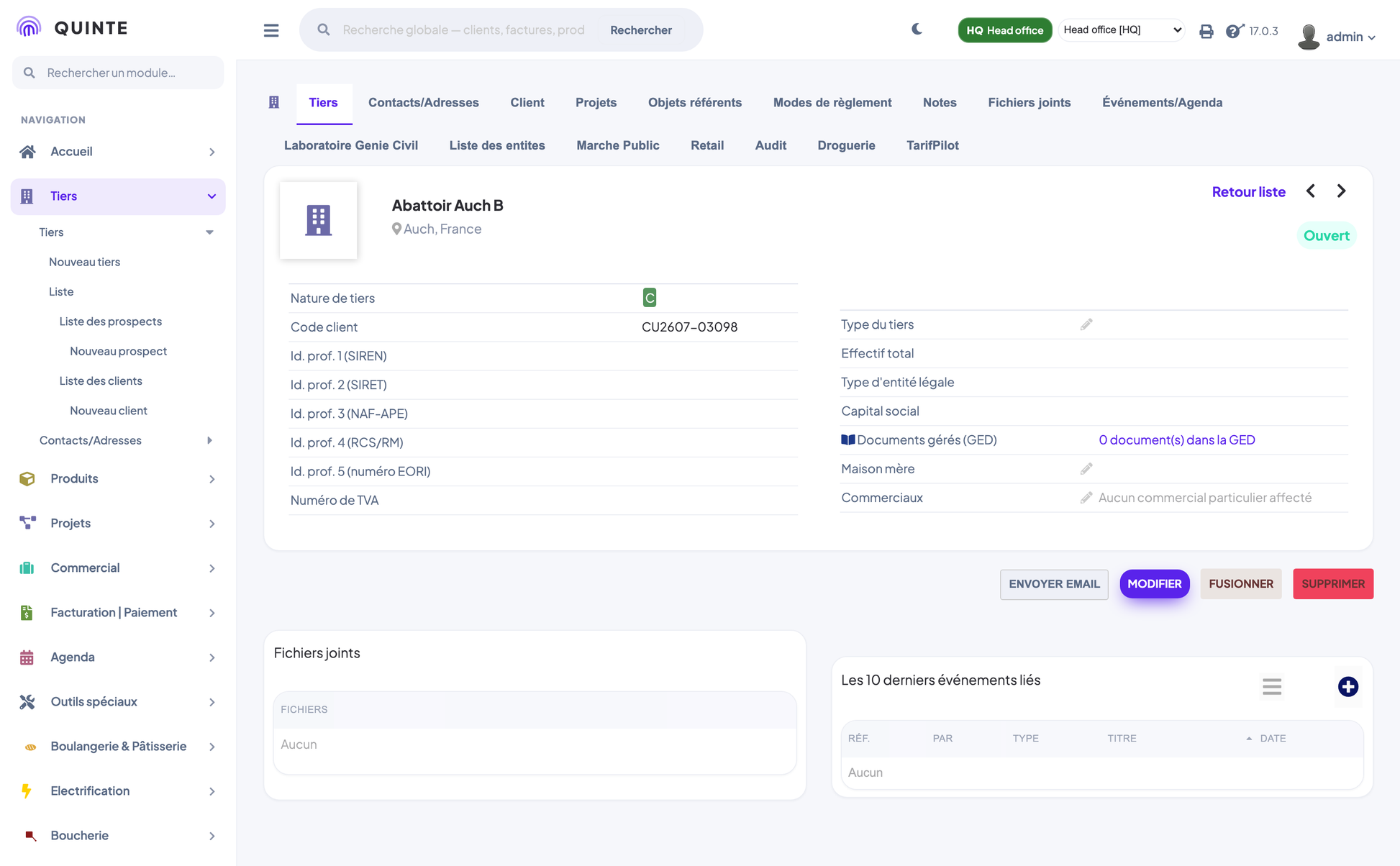The image size is (1400, 866).
Task: Open the help icon showing version 17.0.3
Action: tap(1235, 31)
